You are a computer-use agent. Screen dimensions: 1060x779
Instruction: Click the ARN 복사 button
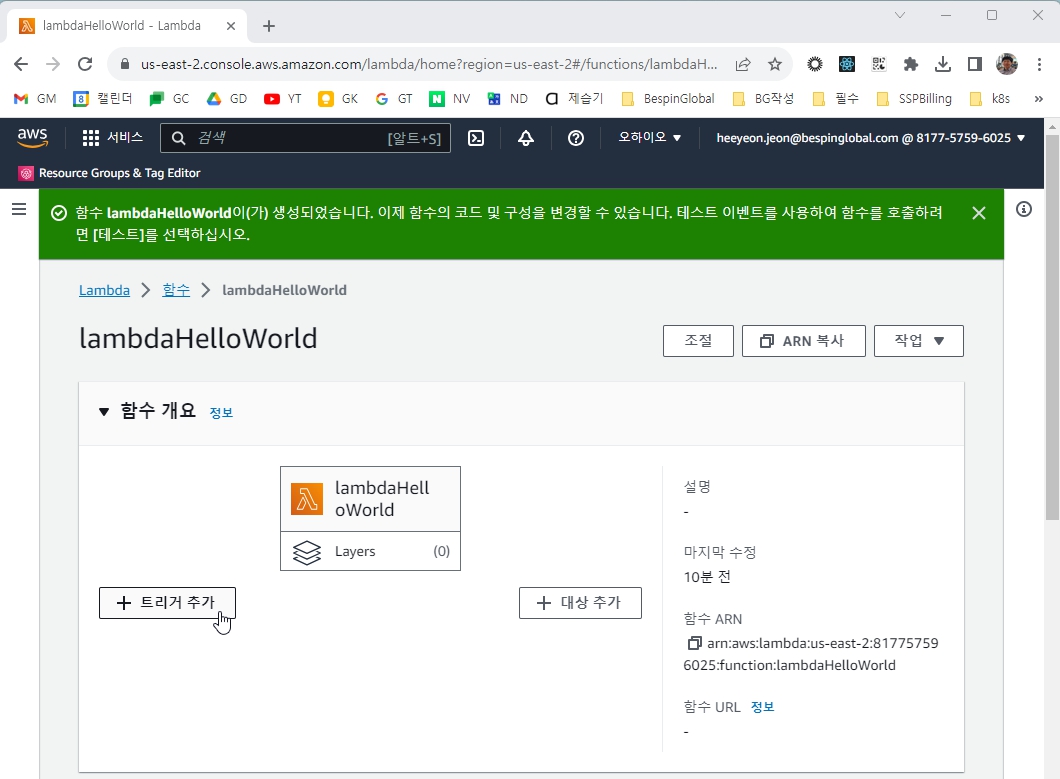[x=804, y=341]
